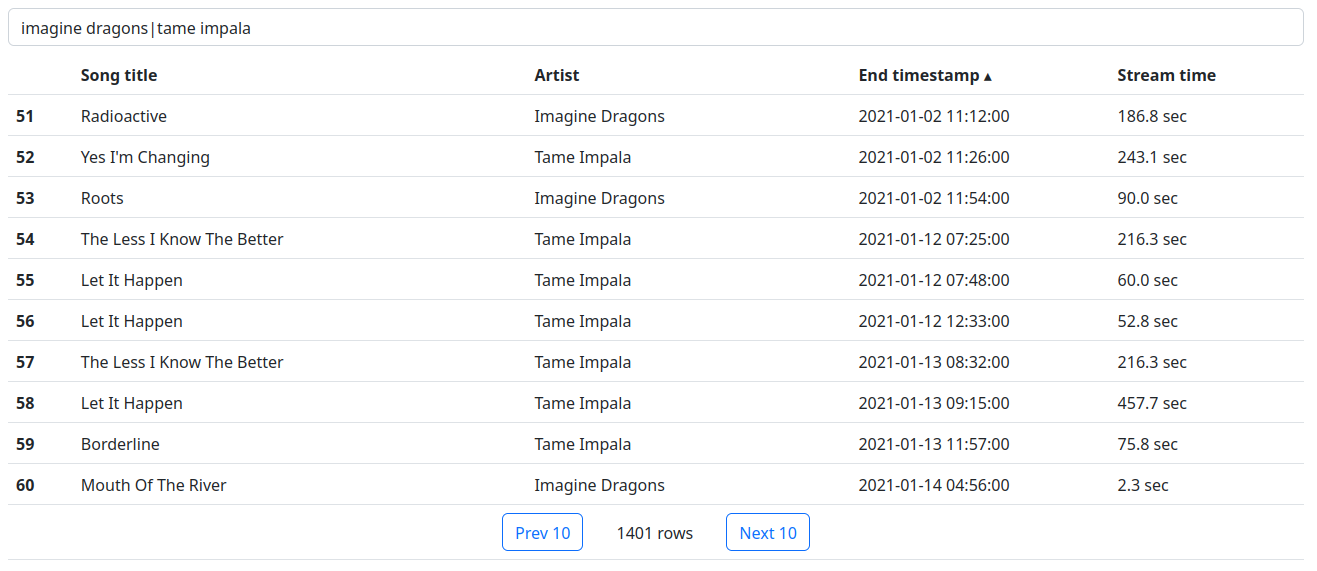Click row number 56

point(25,321)
